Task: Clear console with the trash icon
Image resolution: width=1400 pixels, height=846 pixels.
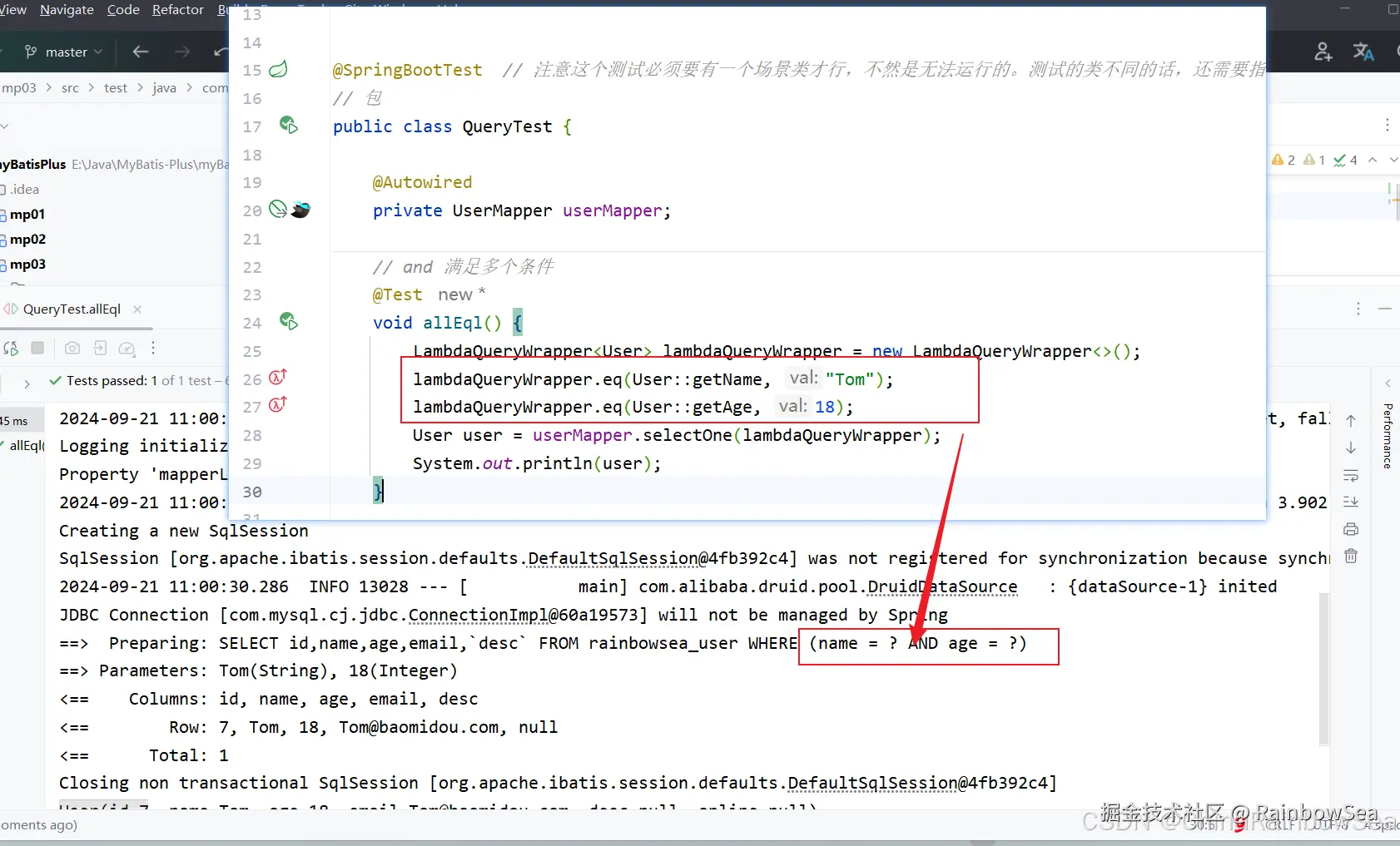Action: click(x=1351, y=556)
